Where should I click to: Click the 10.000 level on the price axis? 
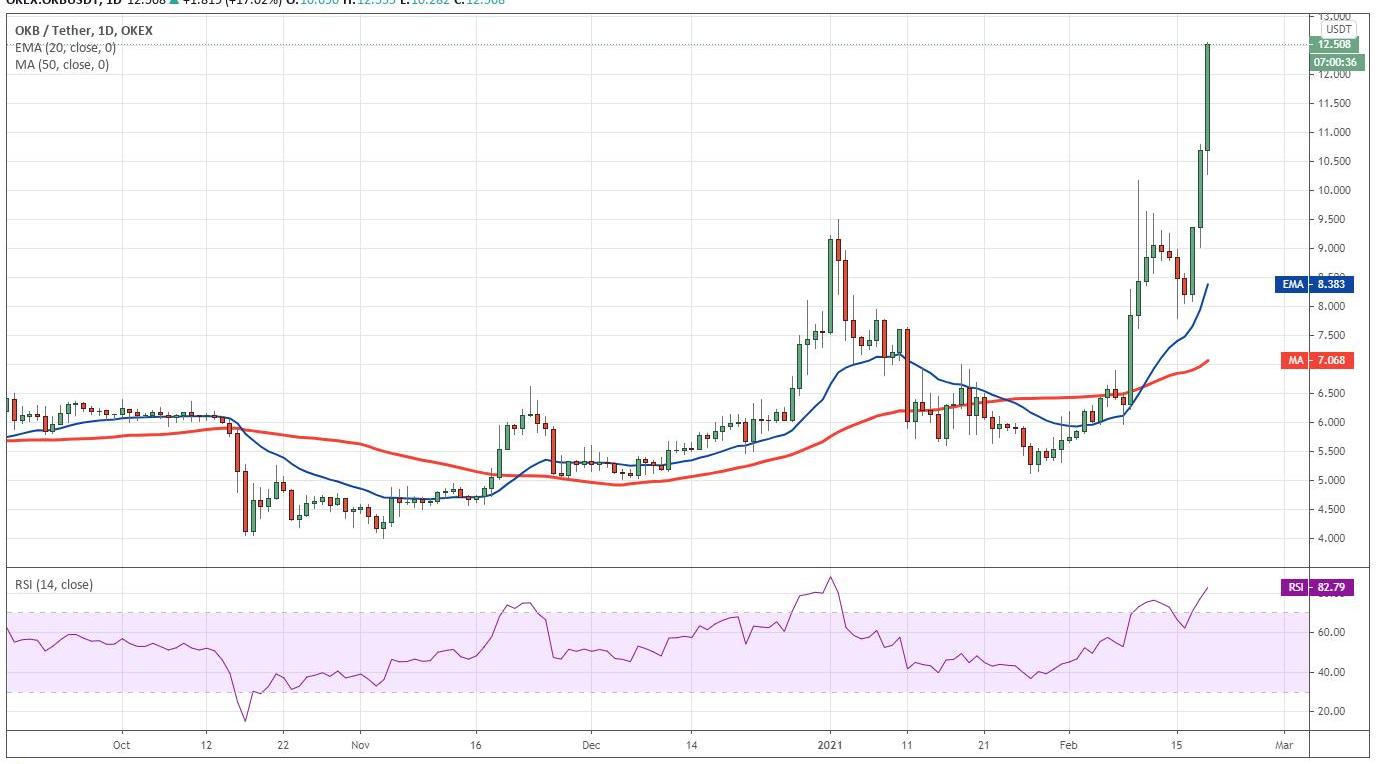[x=1334, y=190]
